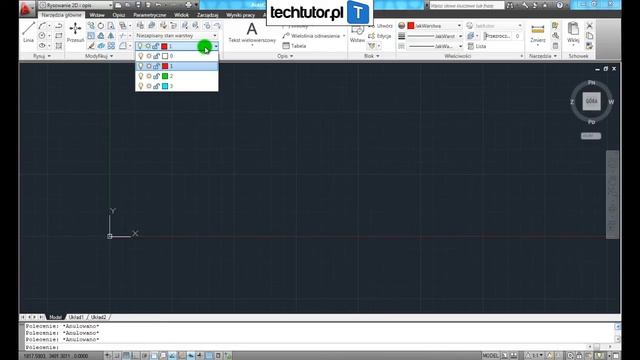Toggle the light bulb for layer 3
Screen dimensions: 640x360
pyautogui.click(x=141, y=86)
